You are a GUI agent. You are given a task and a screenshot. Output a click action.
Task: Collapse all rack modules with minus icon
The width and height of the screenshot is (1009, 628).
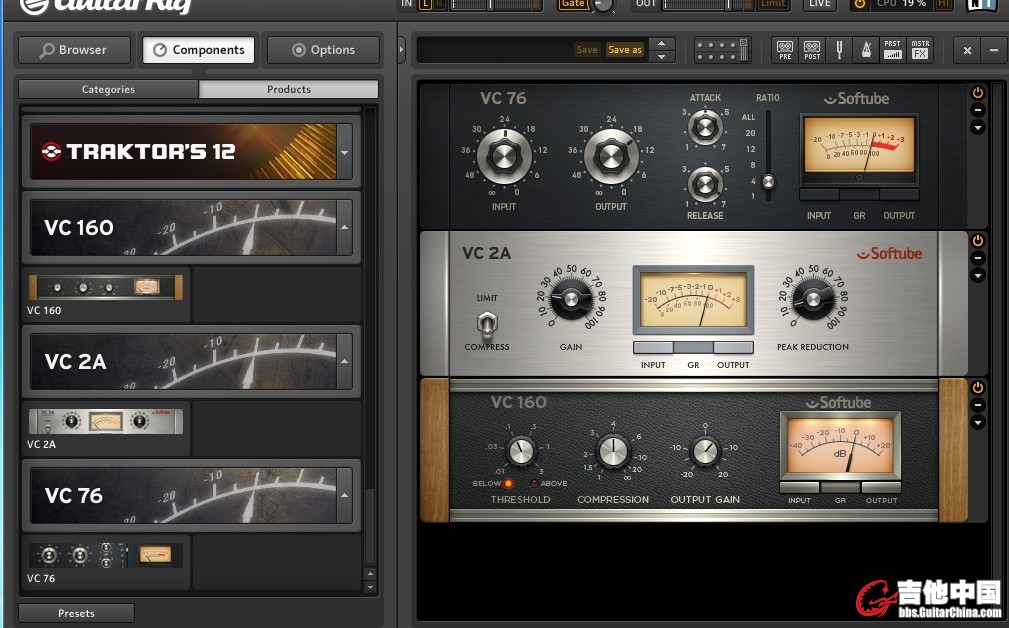(x=994, y=50)
